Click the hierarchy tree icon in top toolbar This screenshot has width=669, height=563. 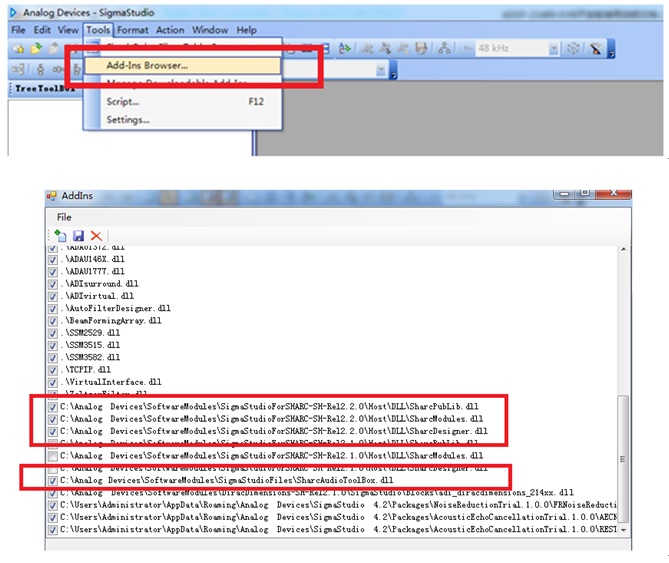tap(444, 49)
